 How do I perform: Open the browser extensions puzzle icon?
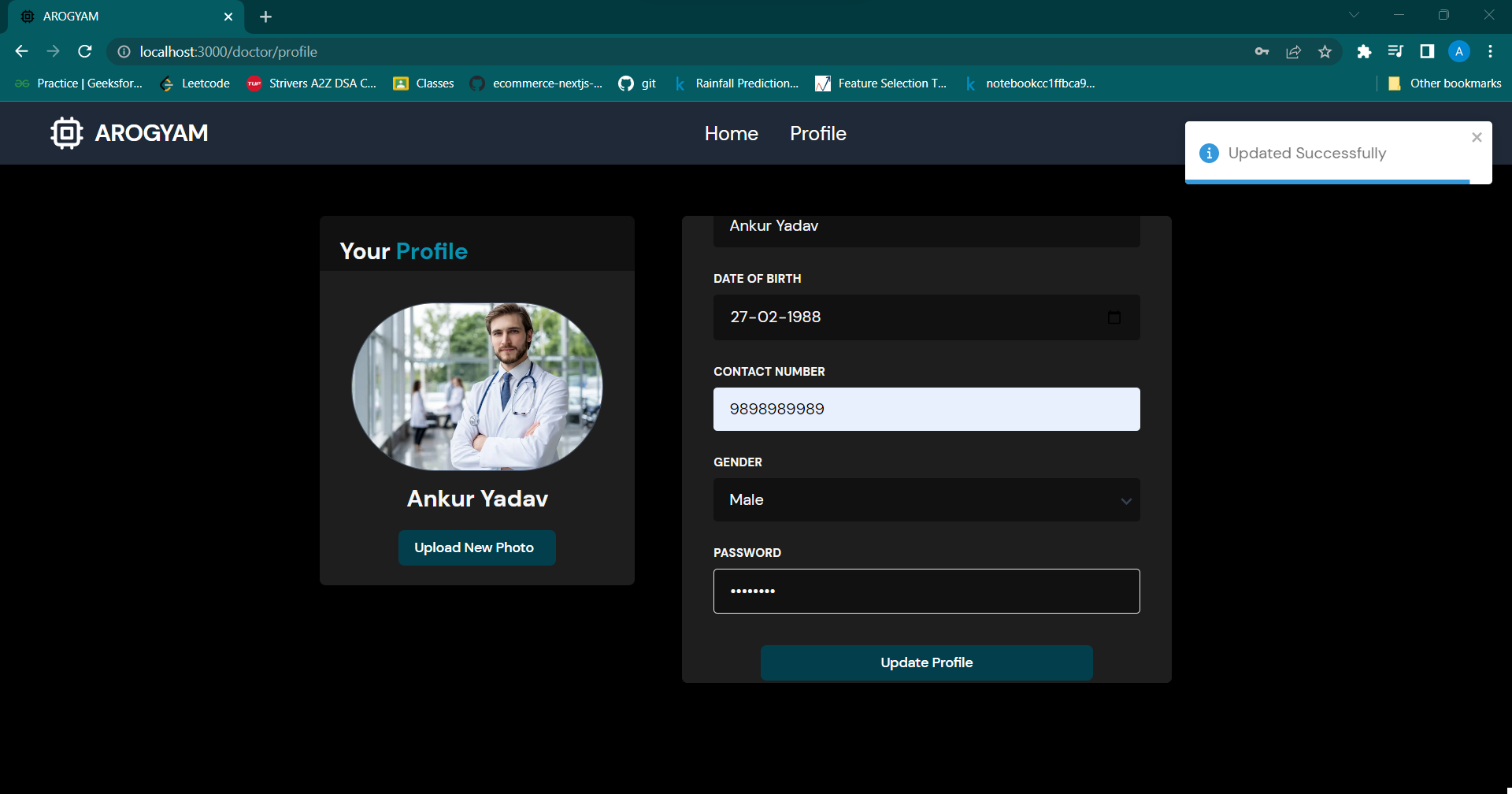1364,51
